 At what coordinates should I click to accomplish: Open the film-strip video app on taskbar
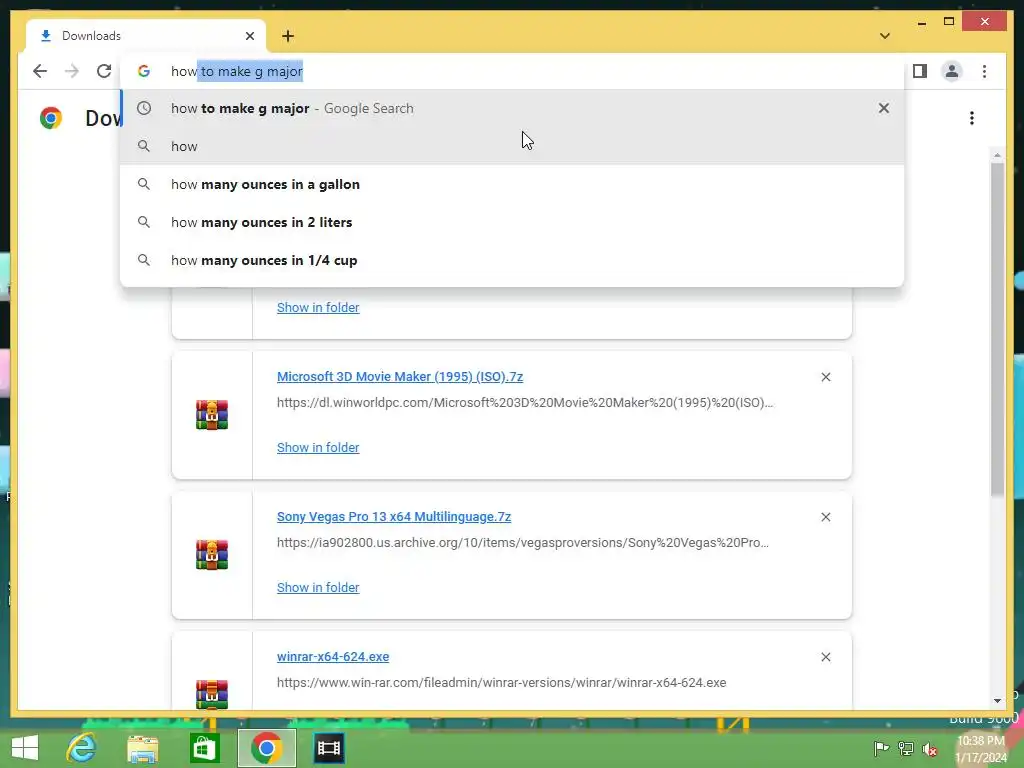pos(328,748)
